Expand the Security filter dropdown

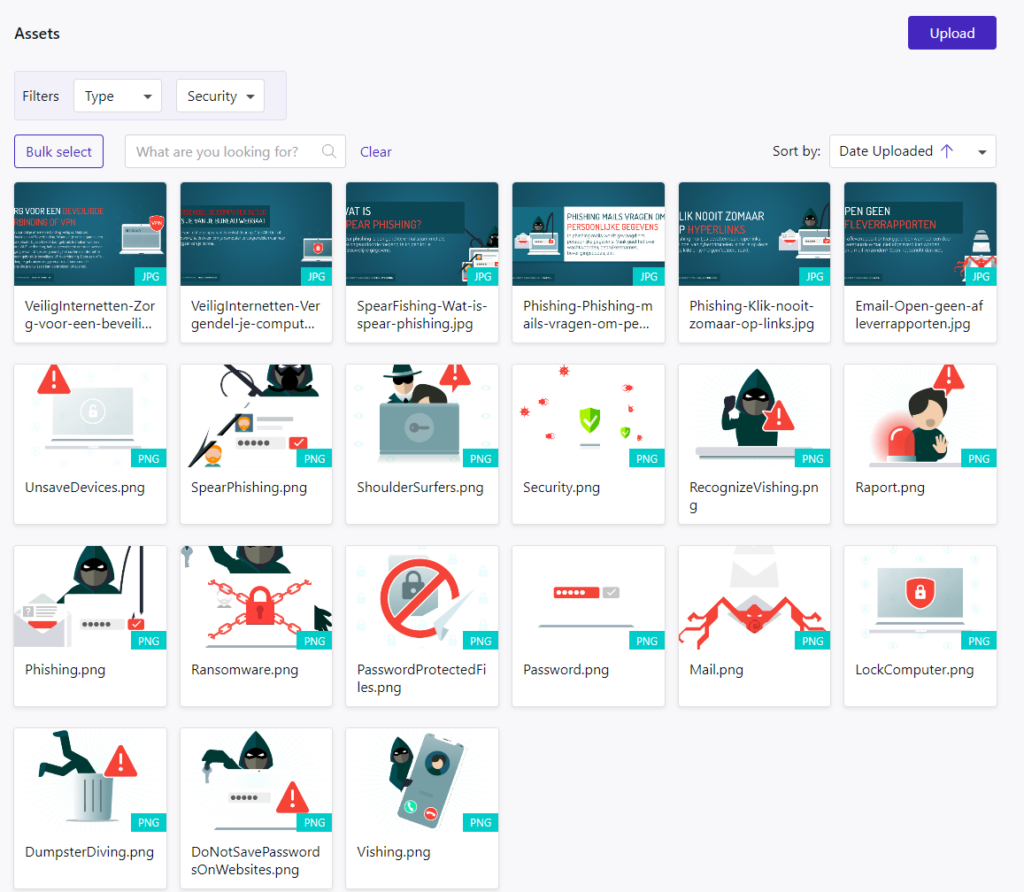220,96
